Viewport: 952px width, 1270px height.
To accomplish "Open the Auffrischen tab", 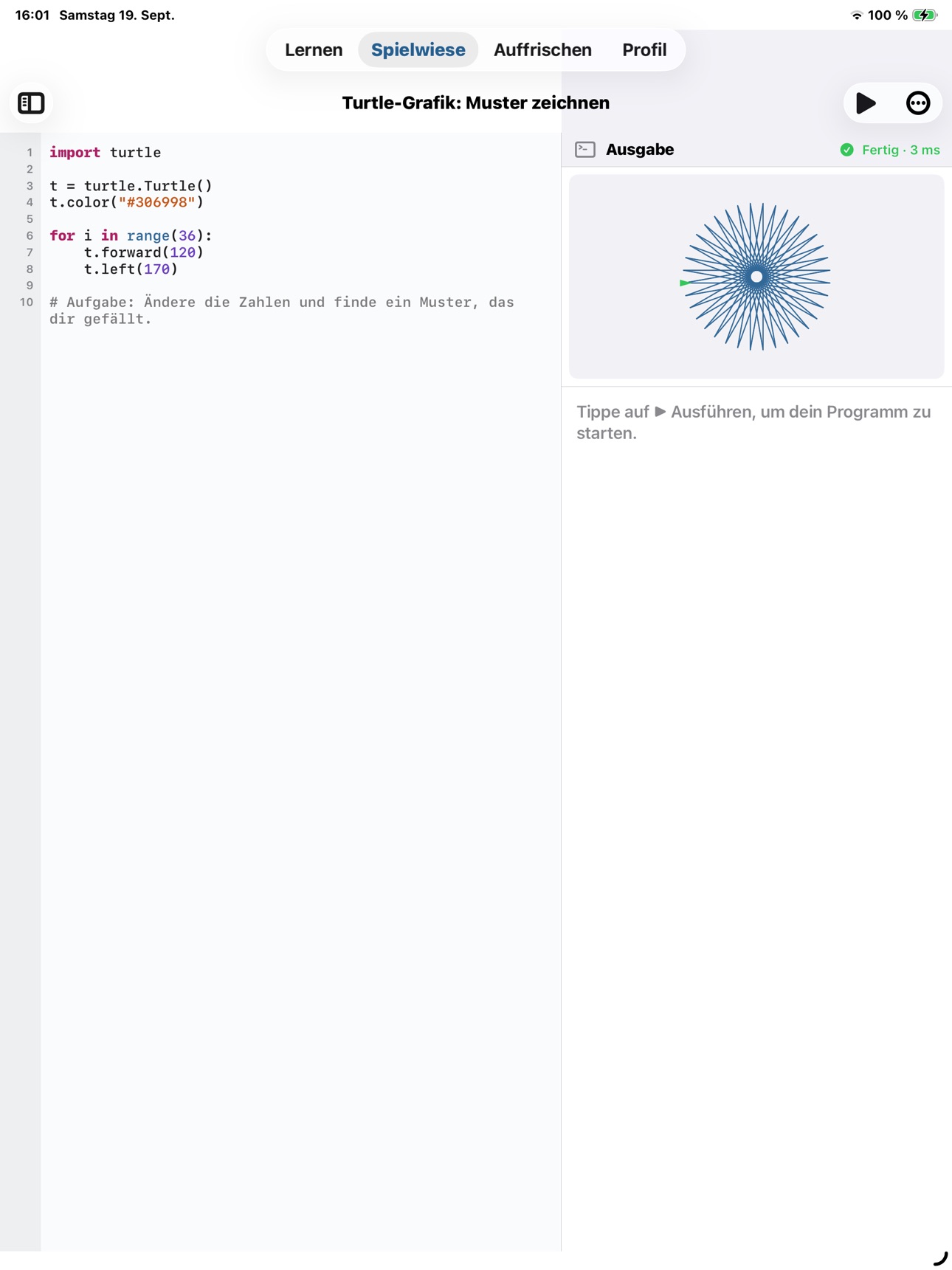I will click(x=542, y=49).
